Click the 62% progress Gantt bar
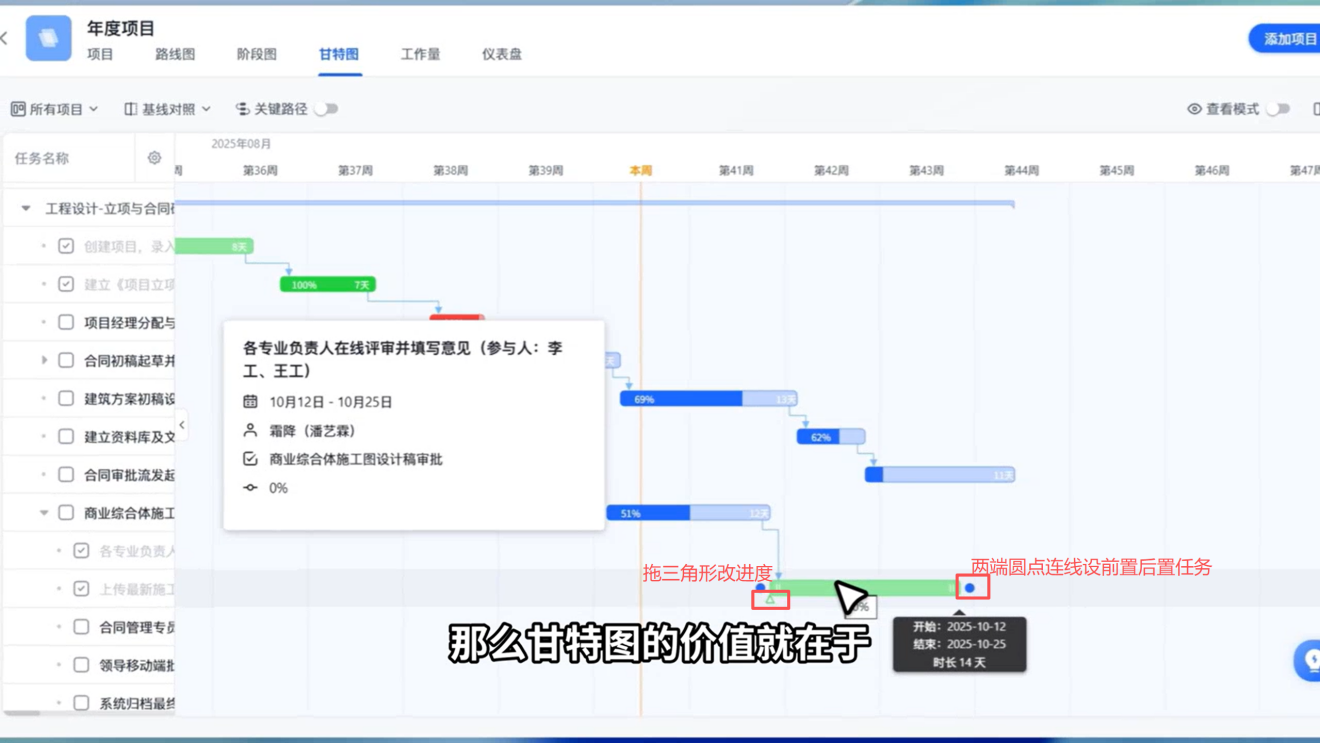1320x743 pixels. click(830, 437)
